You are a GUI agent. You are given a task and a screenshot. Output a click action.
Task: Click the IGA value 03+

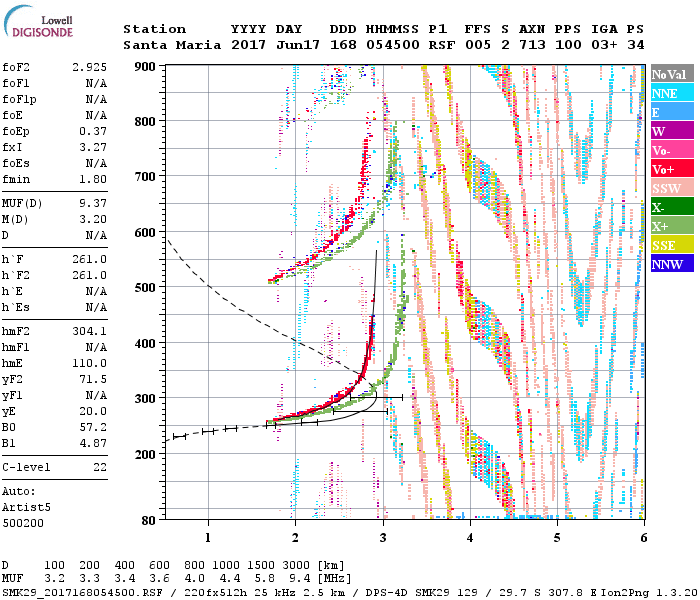604,45
